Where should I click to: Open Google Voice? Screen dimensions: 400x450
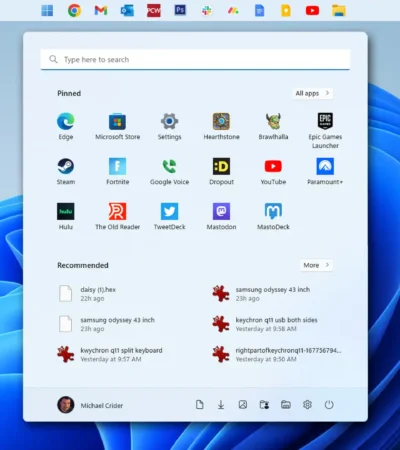tap(169, 171)
